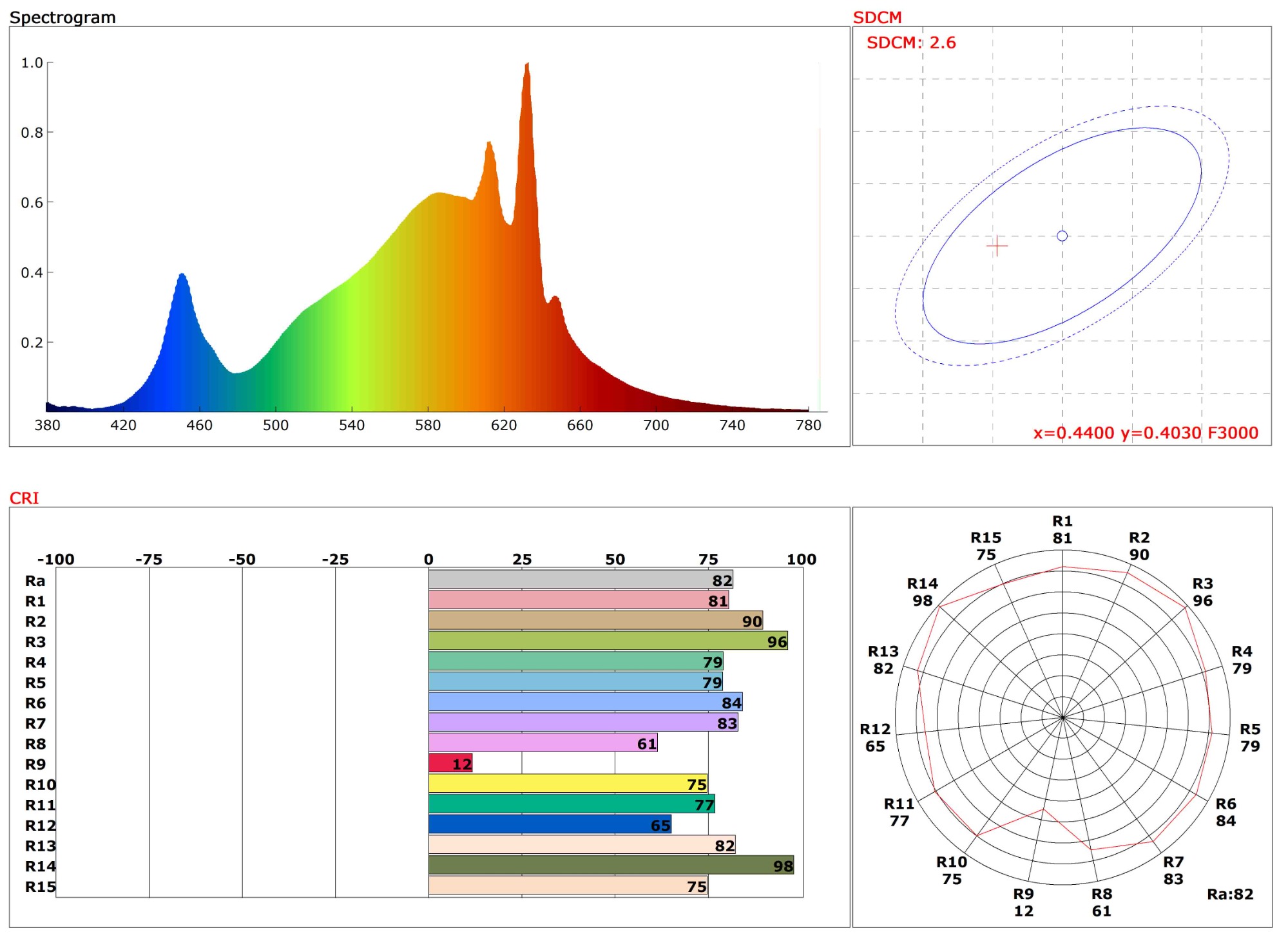Click the small blue circle in SDCM plot
The height and width of the screenshot is (937, 1288).
tap(1062, 236)
